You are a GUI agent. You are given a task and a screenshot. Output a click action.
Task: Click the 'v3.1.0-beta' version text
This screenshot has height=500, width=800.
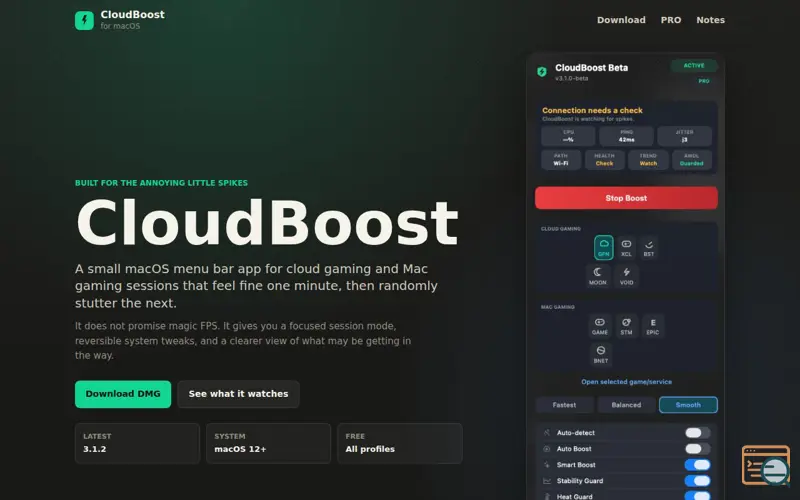[571, 79]
